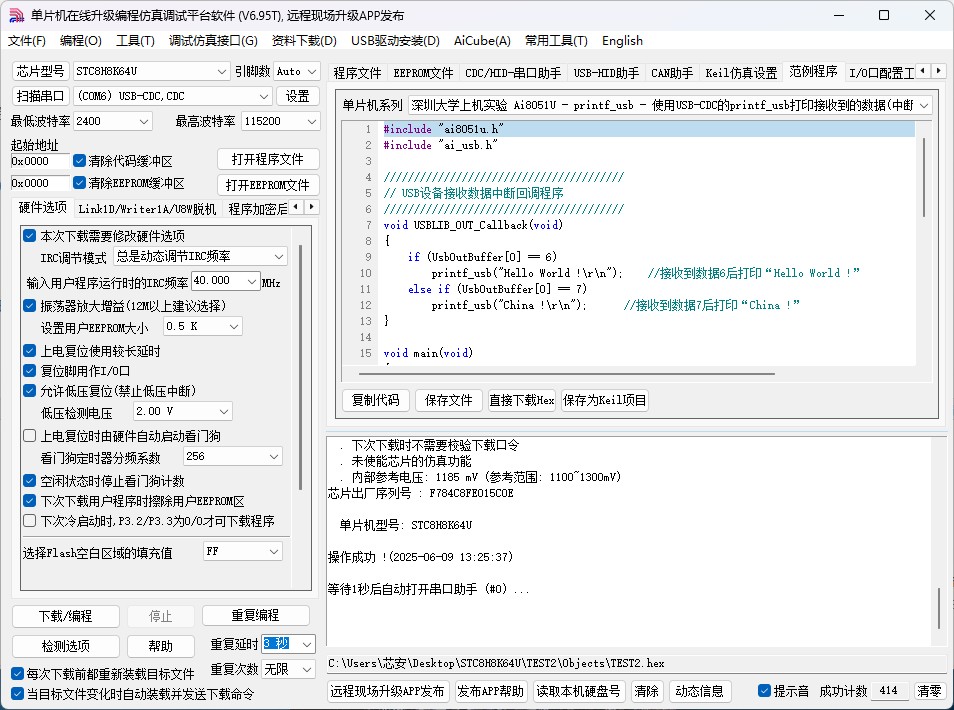The height and width of the screenshot is (710, 954).
Task: Toggle 空闲状态时停止看门狗计数
Action: (x=29, y=481)
